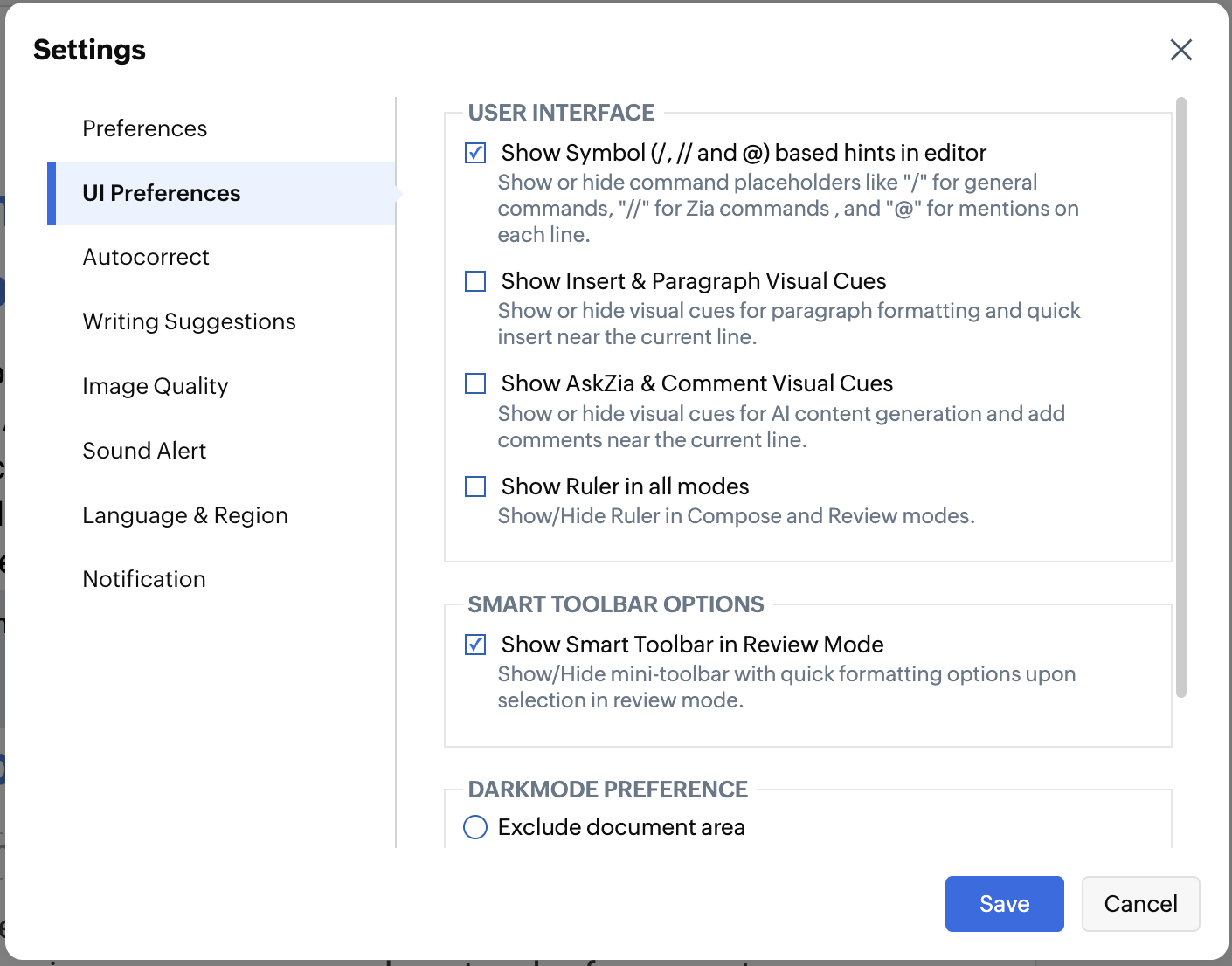Viewport: 1232px width, 966px height.
Task: Go to Autocorrect settings
Action: tap(146, 257)
